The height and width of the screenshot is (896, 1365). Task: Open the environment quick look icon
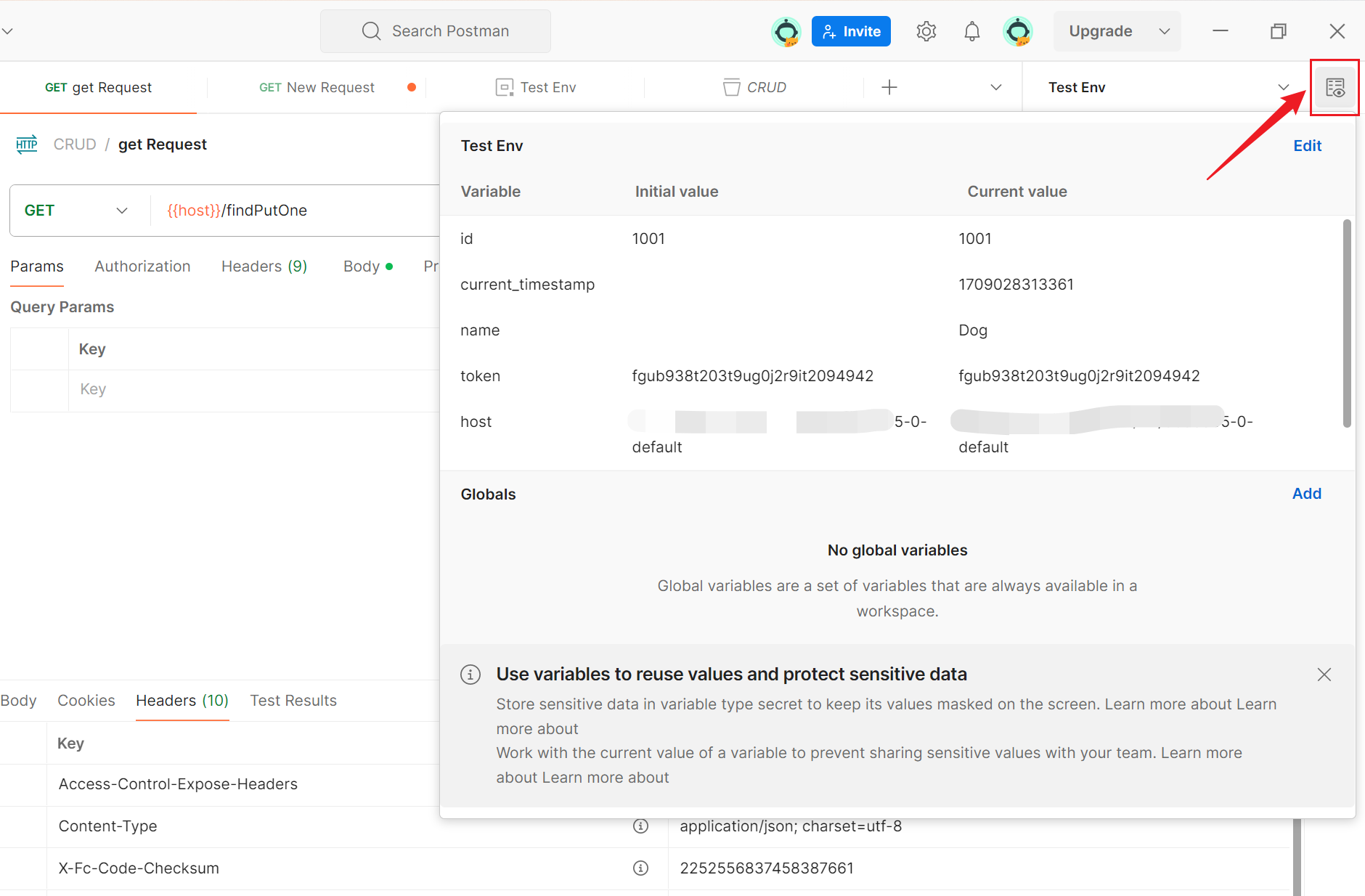[x=1335, y=88]
